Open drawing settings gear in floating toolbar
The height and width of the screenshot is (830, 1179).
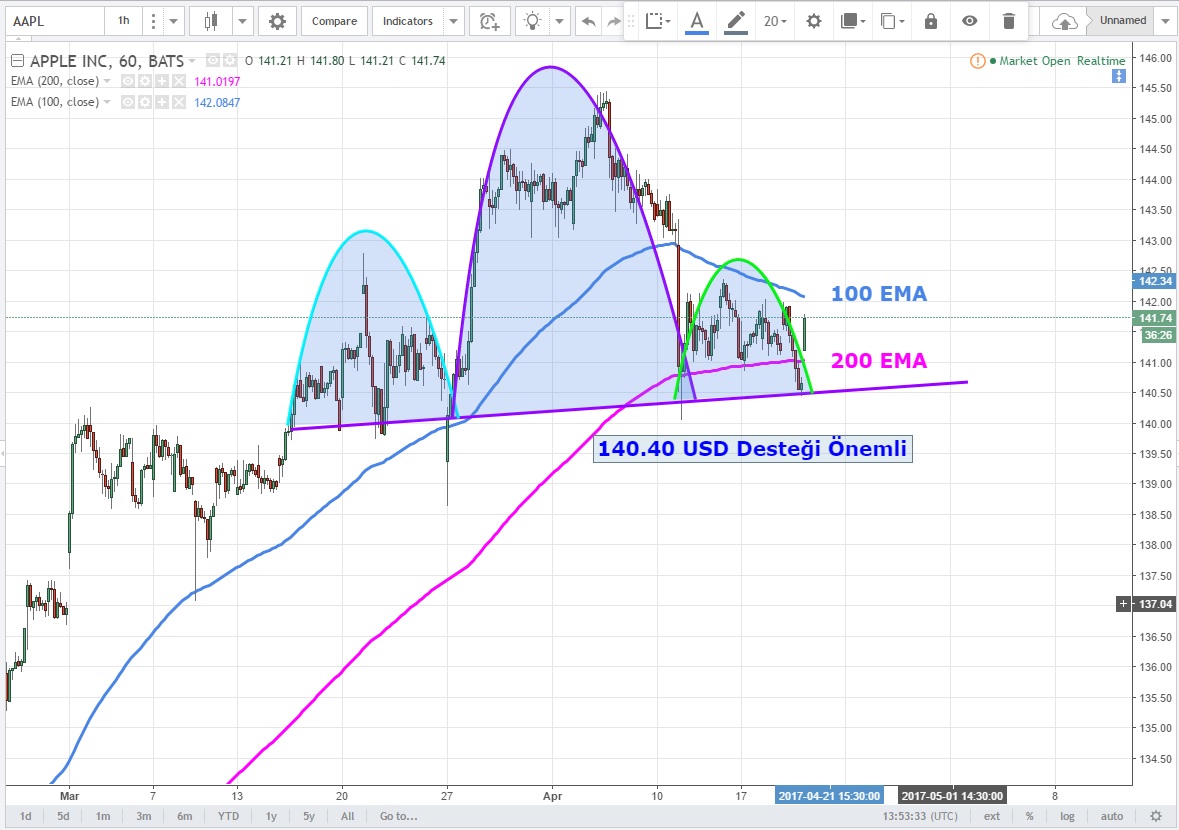tap(814, 21)
